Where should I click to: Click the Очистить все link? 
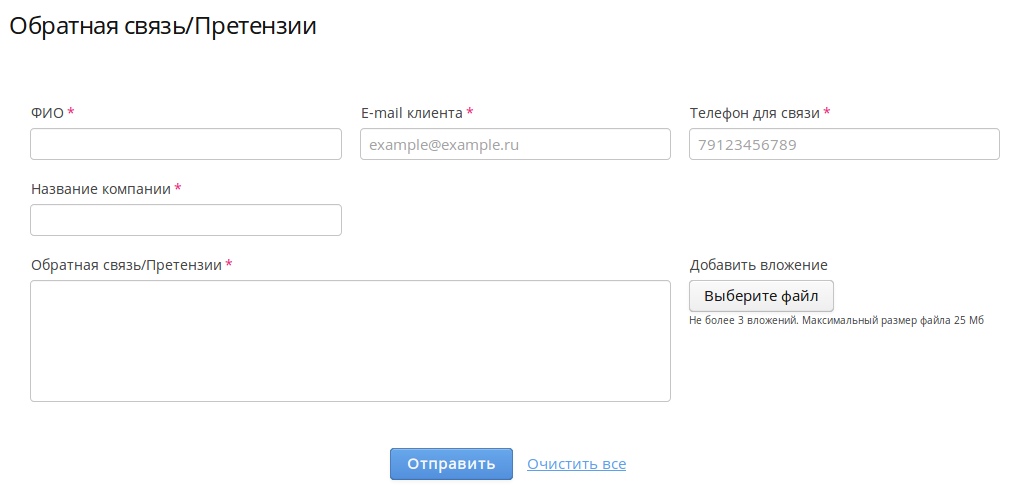[576, 464]
